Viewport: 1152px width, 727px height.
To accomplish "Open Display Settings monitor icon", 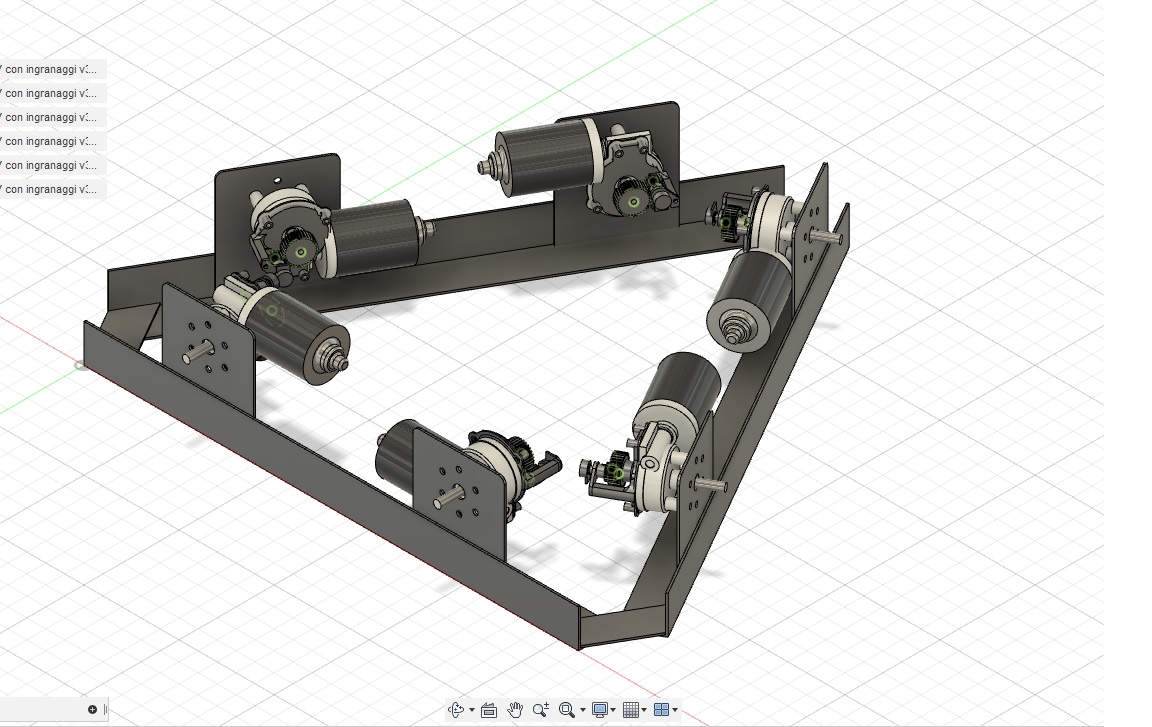I will [600, 709].
